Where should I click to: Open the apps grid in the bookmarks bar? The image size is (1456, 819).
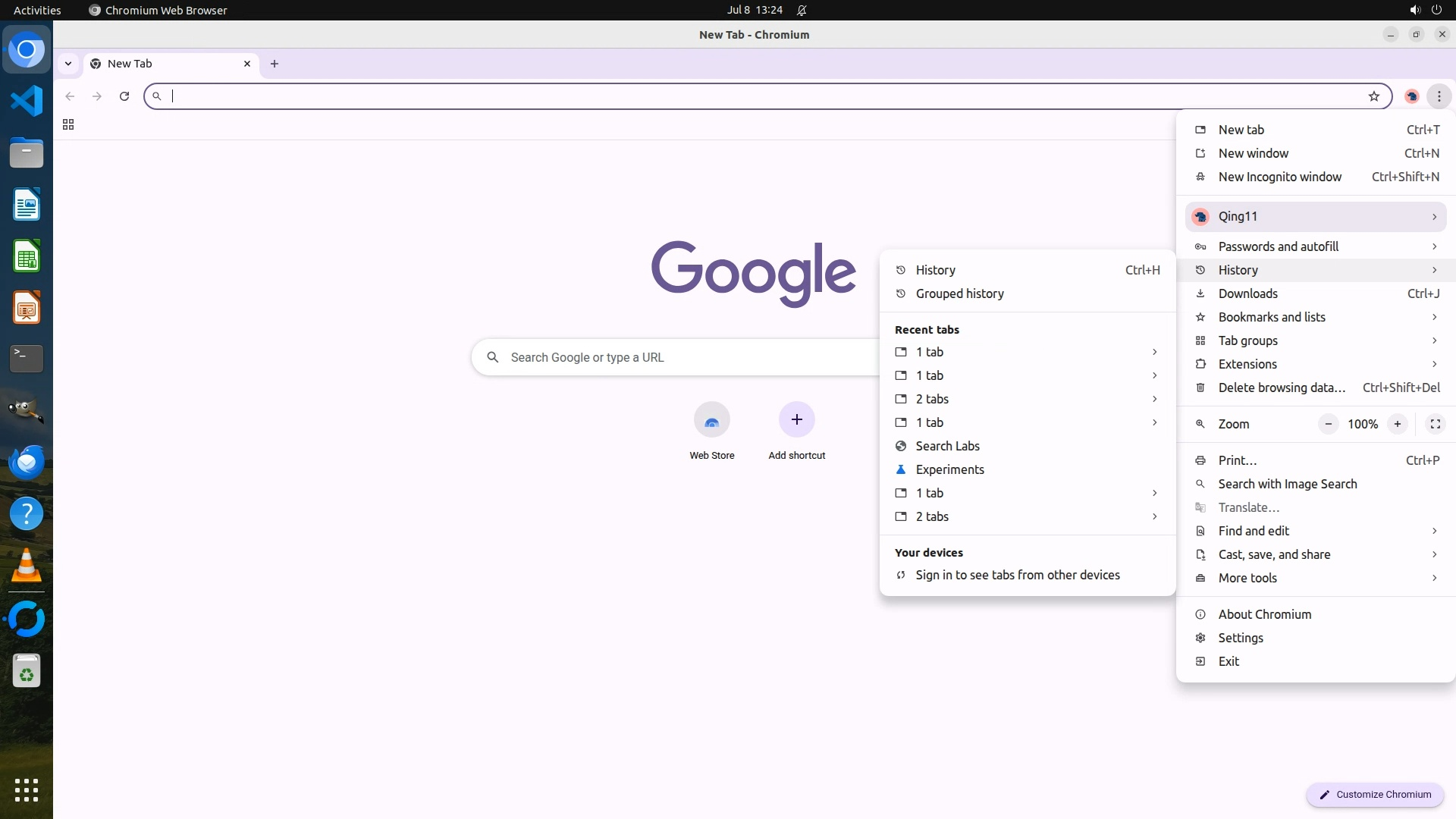68,124
